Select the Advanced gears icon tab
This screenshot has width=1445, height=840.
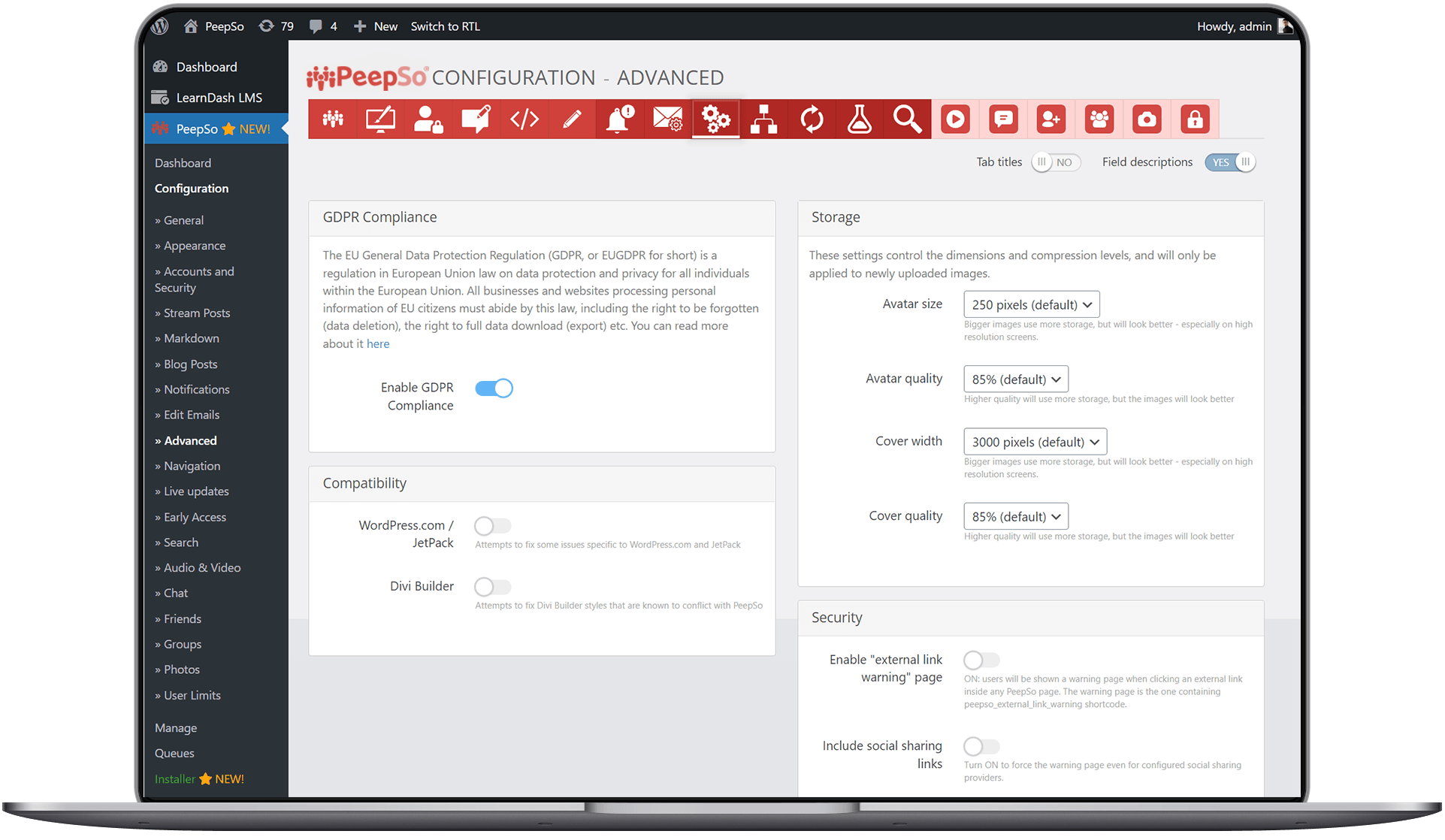point(716,119)
